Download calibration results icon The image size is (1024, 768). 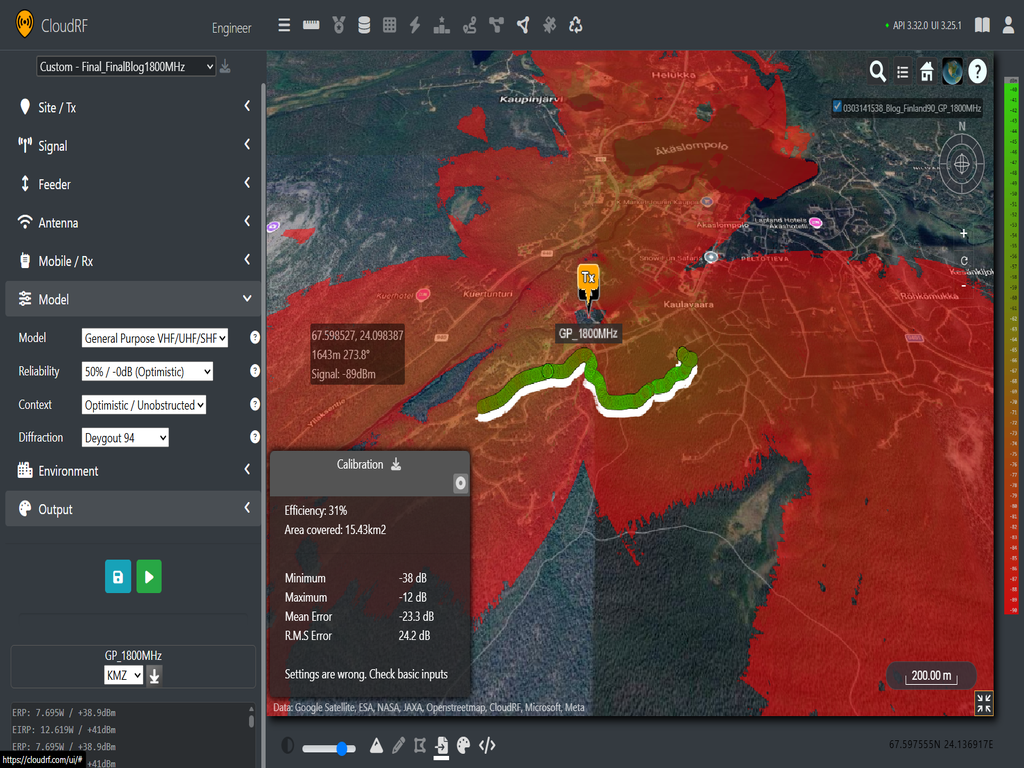point(396,464)
